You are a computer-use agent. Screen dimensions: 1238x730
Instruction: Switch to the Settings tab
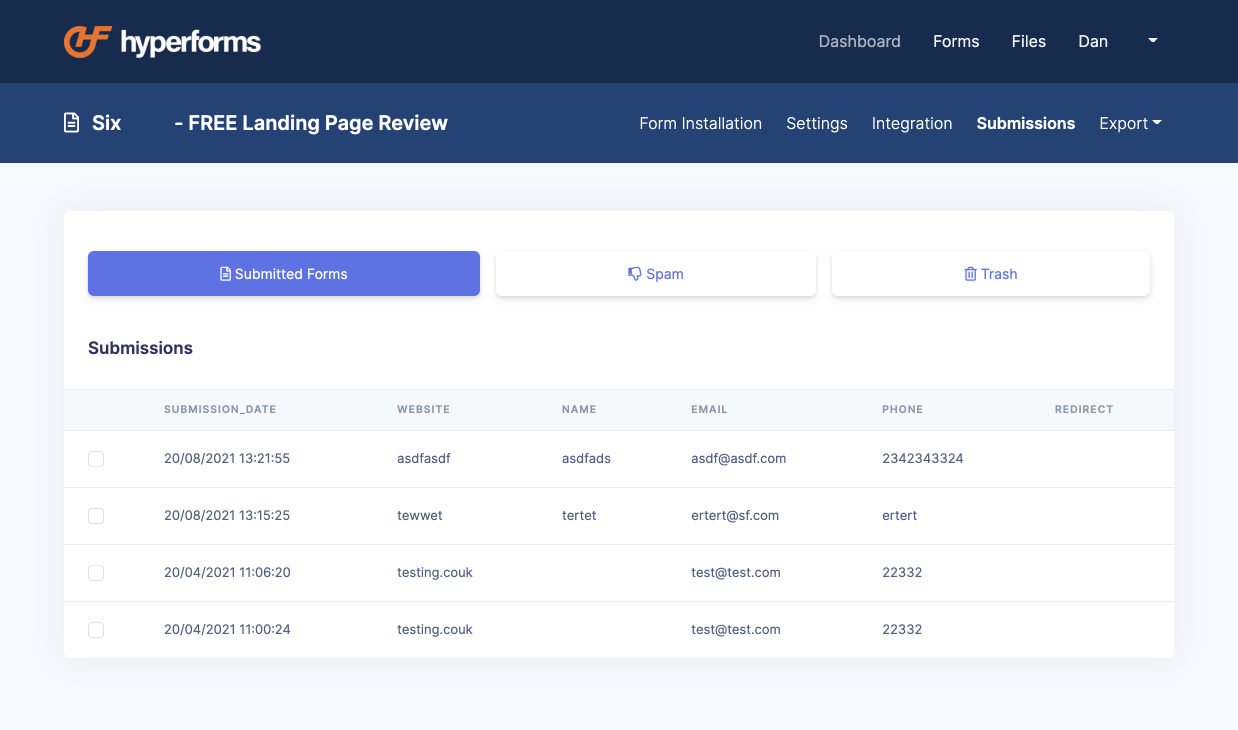tap(816, 123)
